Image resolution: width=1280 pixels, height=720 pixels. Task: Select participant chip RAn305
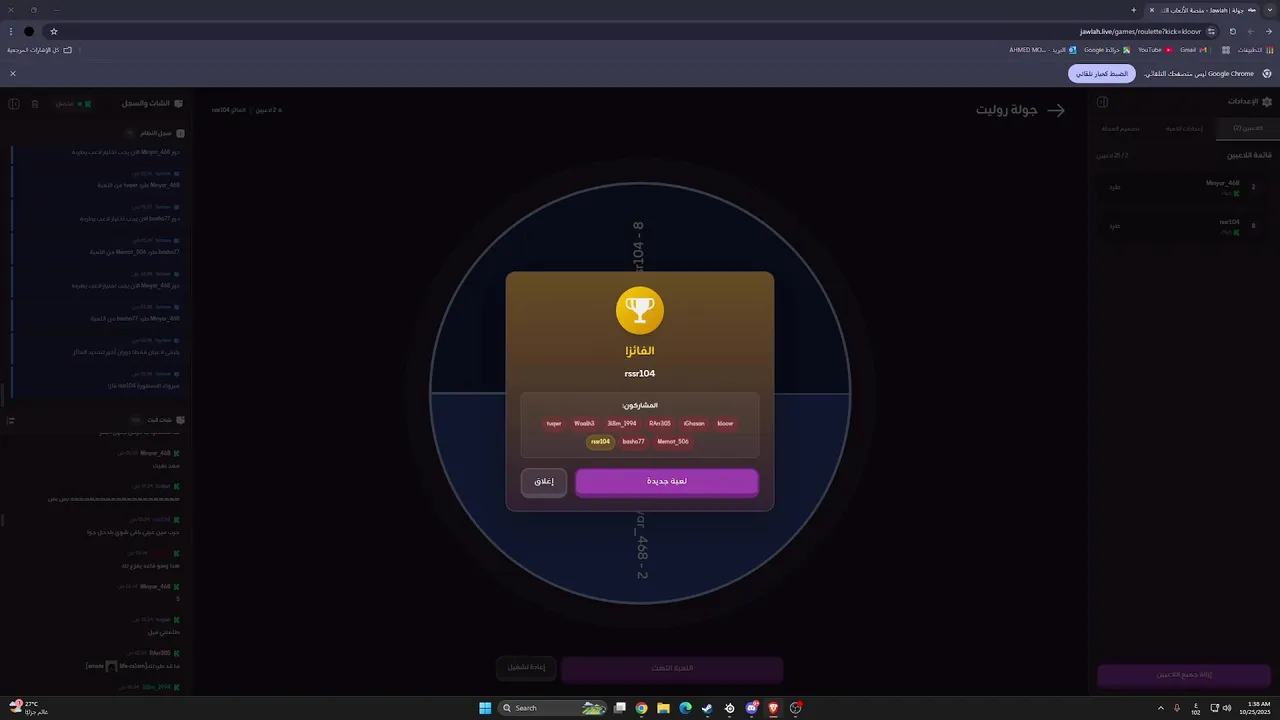click(x=660, y=424)
